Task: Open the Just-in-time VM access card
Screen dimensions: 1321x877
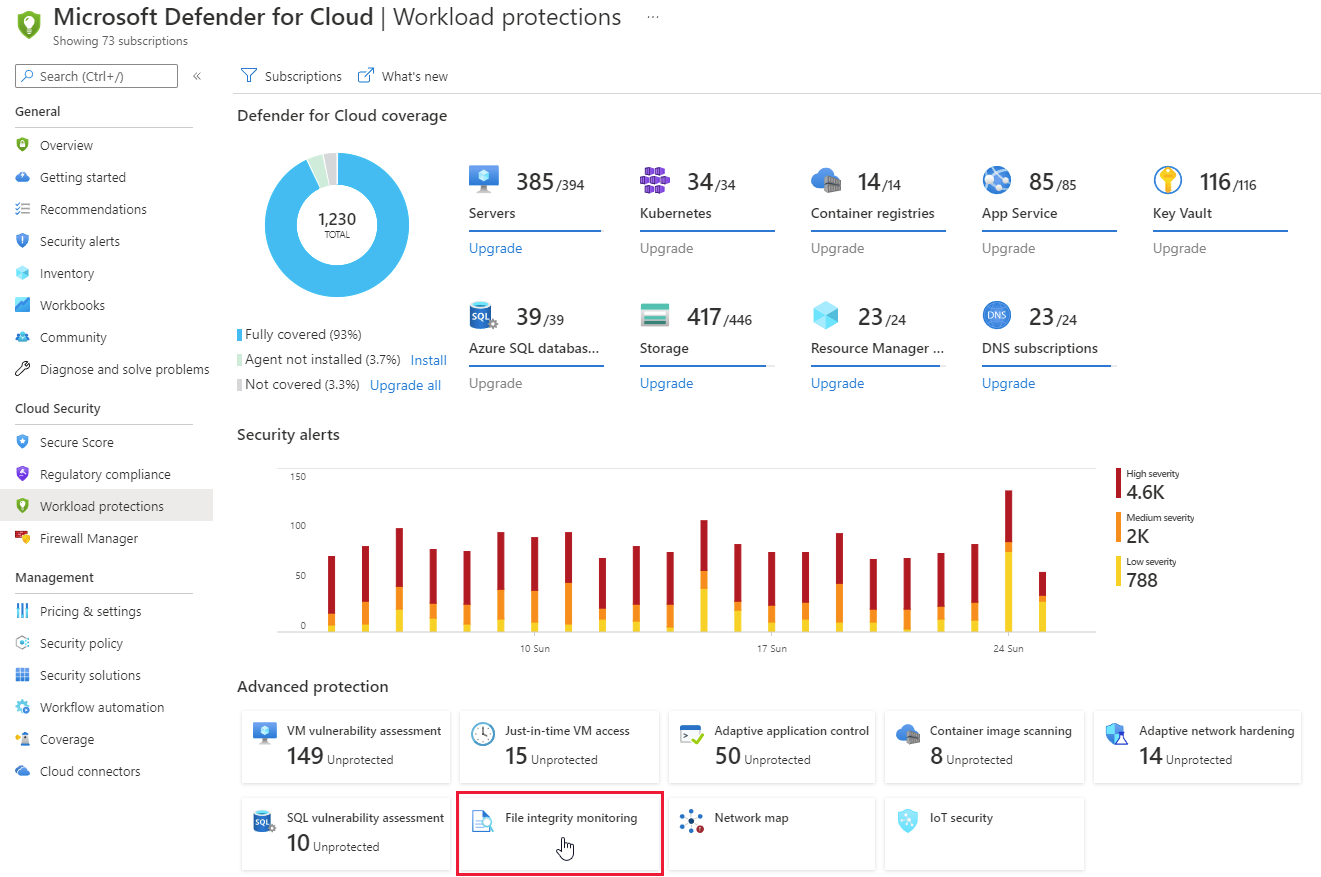Action: point(560,747)
